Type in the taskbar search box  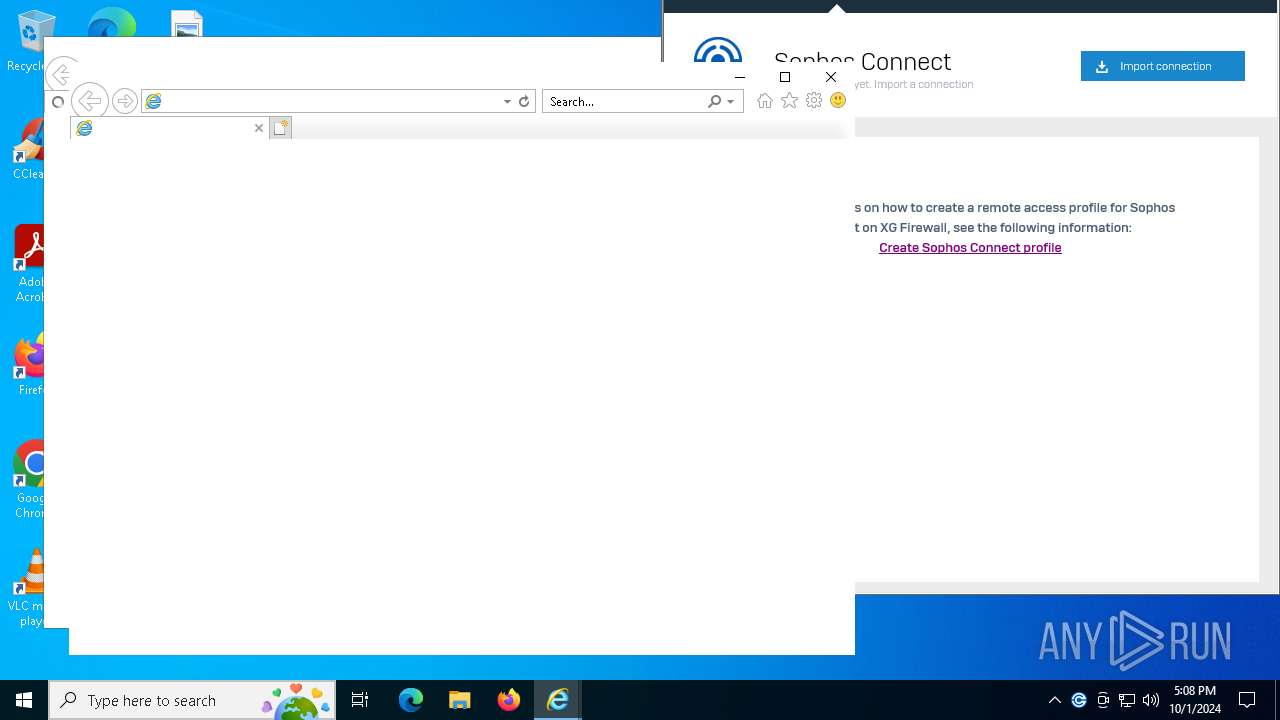193,700
